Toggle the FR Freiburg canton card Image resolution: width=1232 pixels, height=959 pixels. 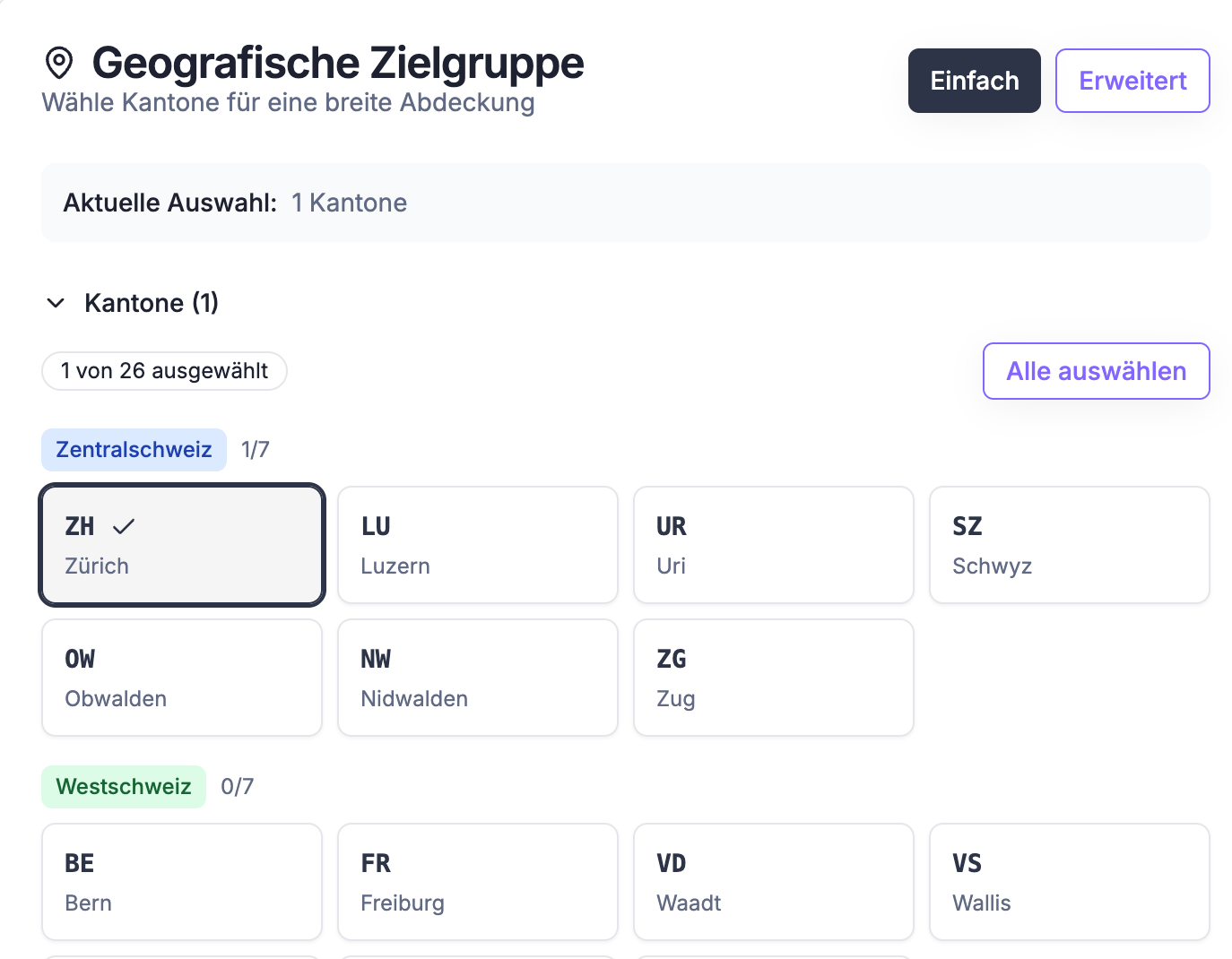point(477,882)
